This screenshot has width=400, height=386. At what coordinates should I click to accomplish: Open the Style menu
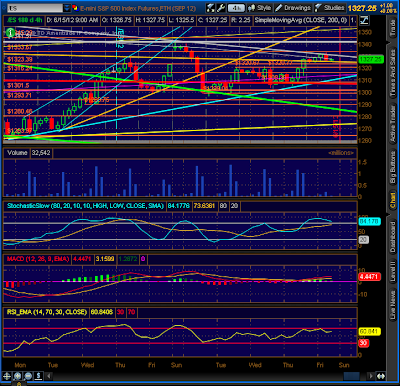(260, 8)
